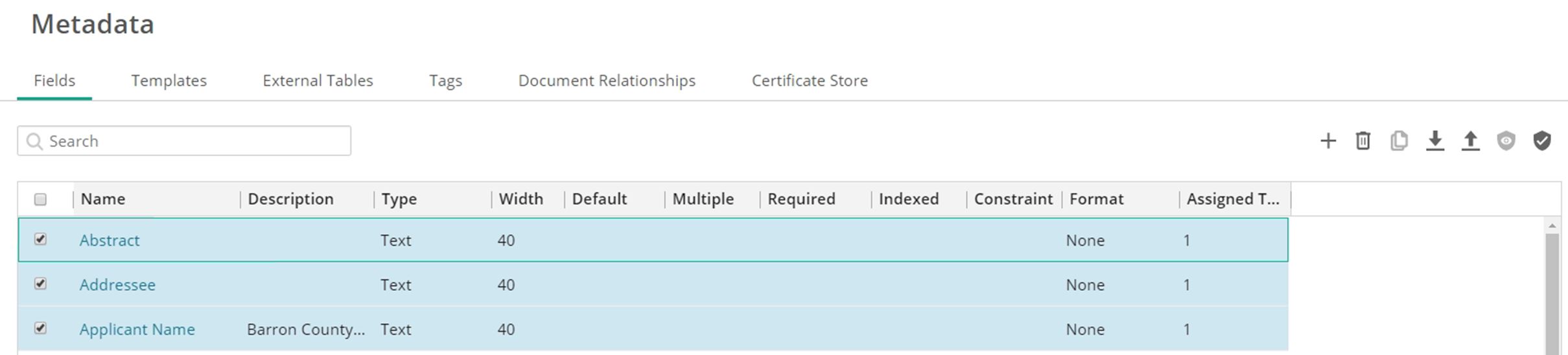Image resolution: width=1568 pixels, height=355 pixels.
Task: Click into the Search input field
Action: click(194, 141)
